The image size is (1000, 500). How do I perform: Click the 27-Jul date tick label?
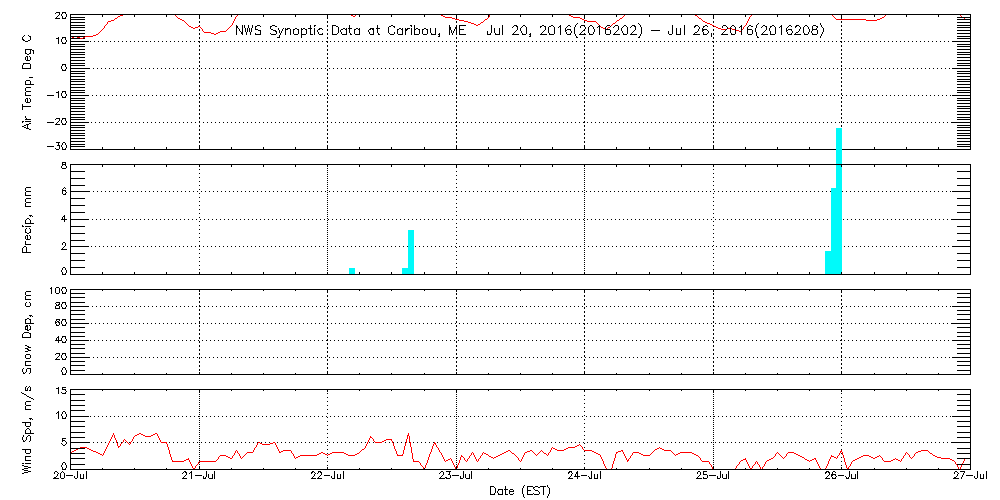click(968, 477)
